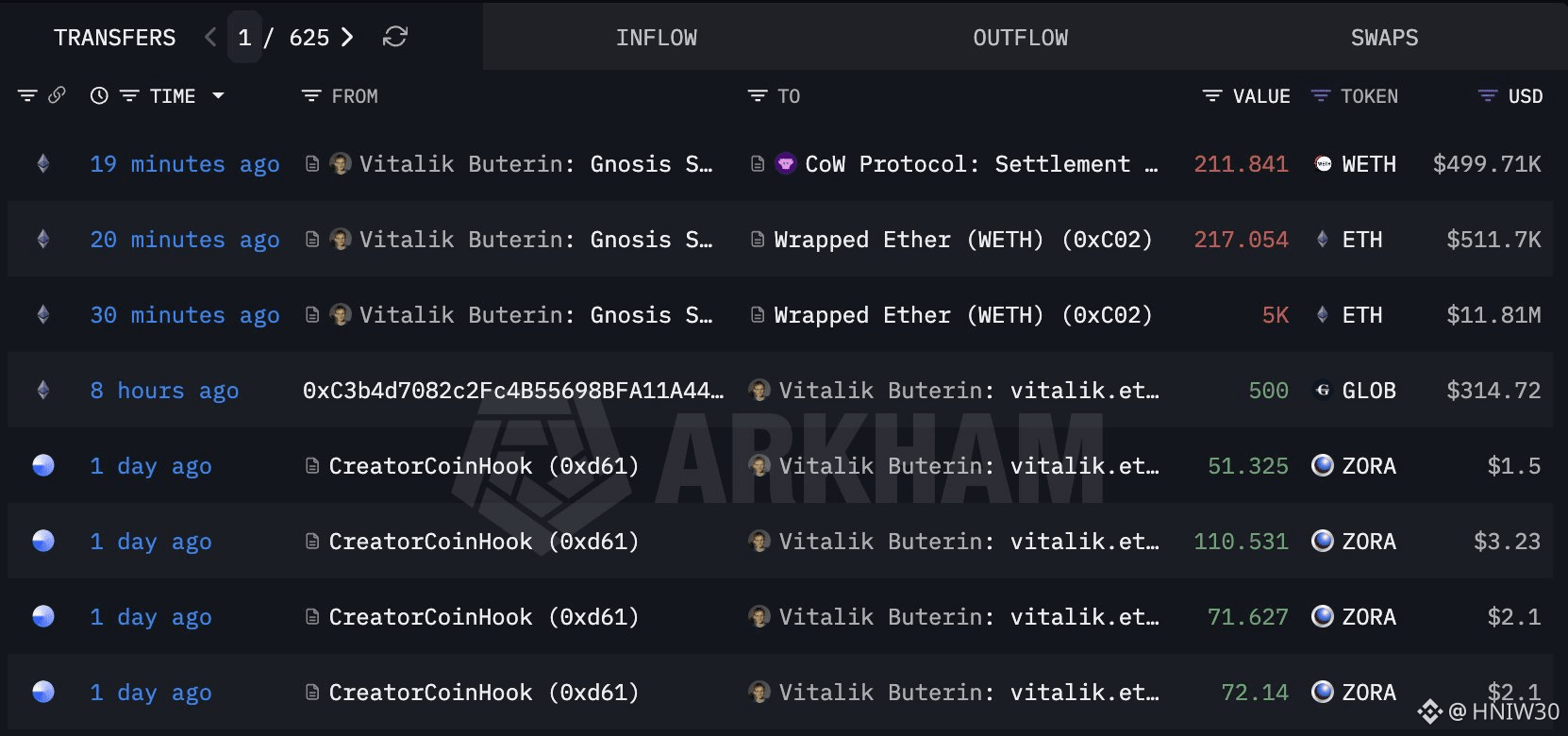This screenshot has height=736, width=1568.
Task: Switch to the INFLOW tab
Action: [657, 37]
